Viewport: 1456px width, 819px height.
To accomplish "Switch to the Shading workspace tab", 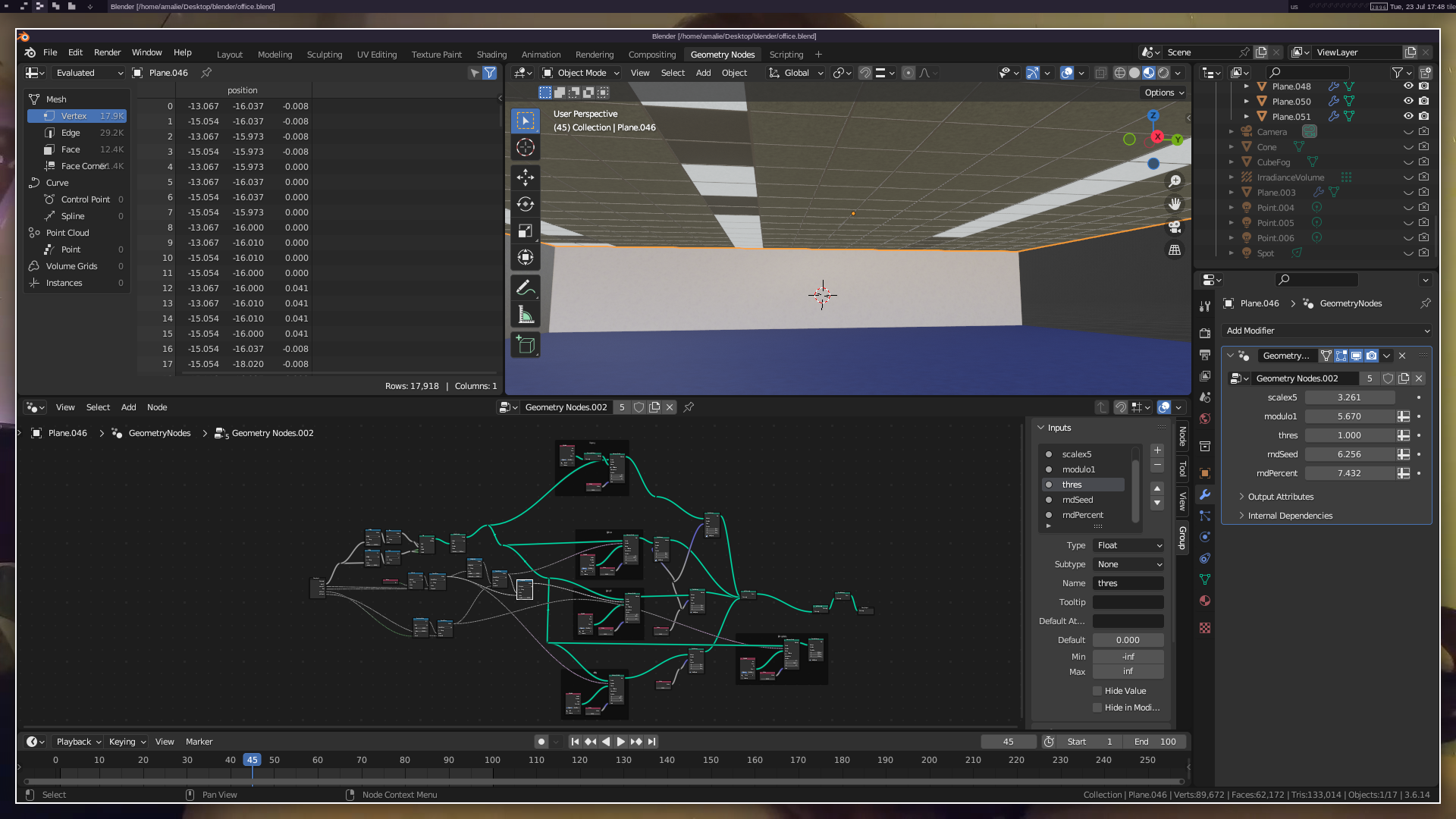I will [491, 55].
